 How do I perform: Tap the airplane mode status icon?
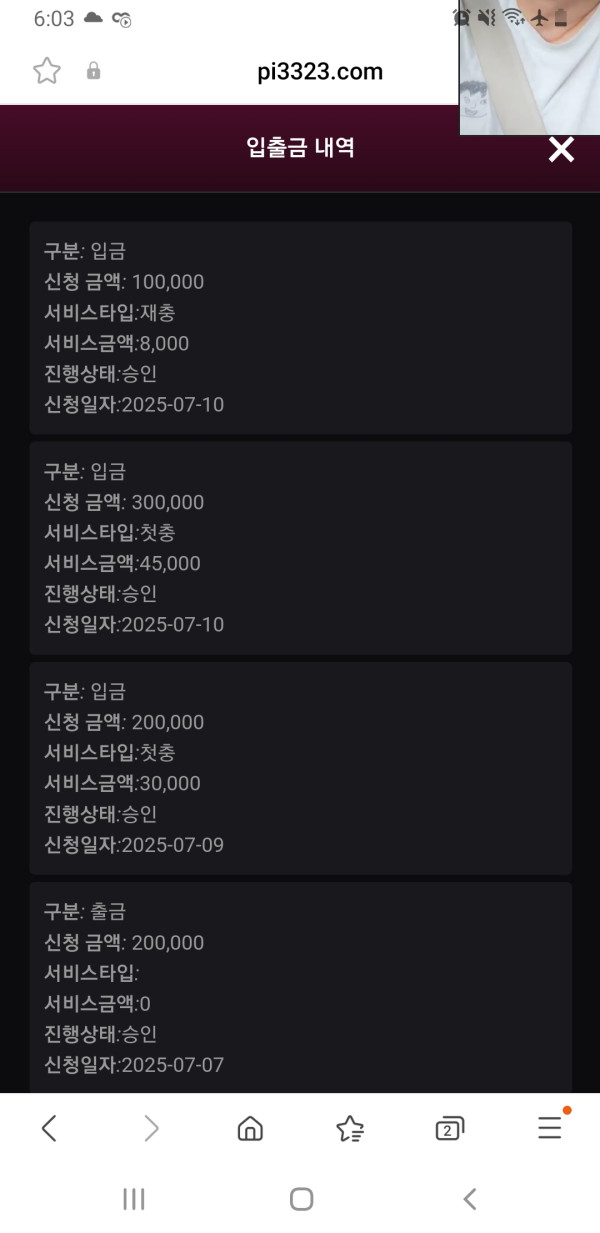tap(540, 17)
